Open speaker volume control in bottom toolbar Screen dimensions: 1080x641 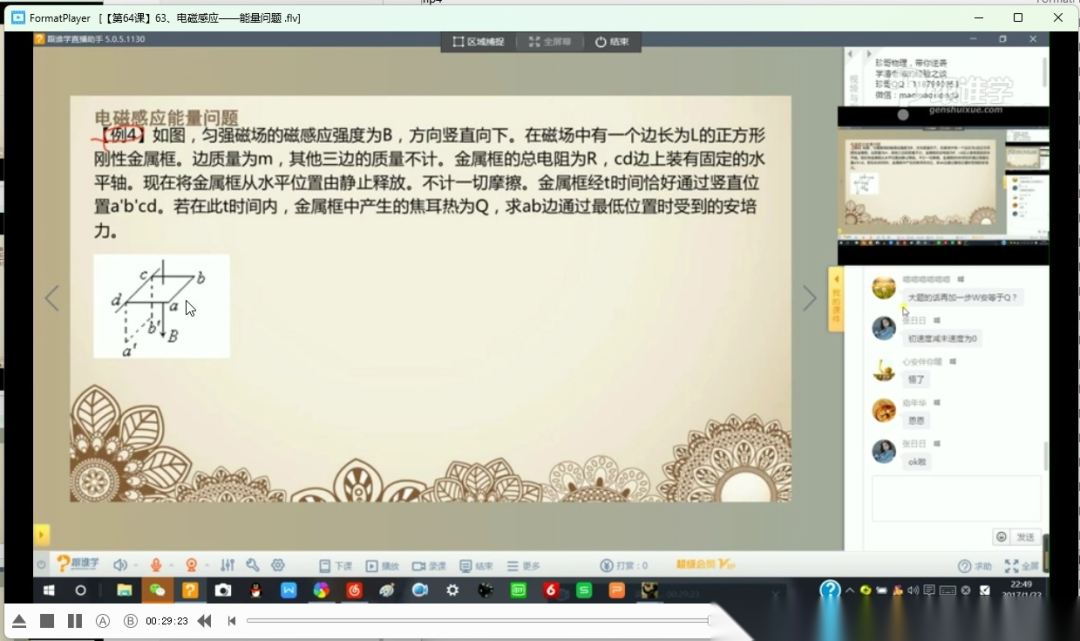(120, 565)
